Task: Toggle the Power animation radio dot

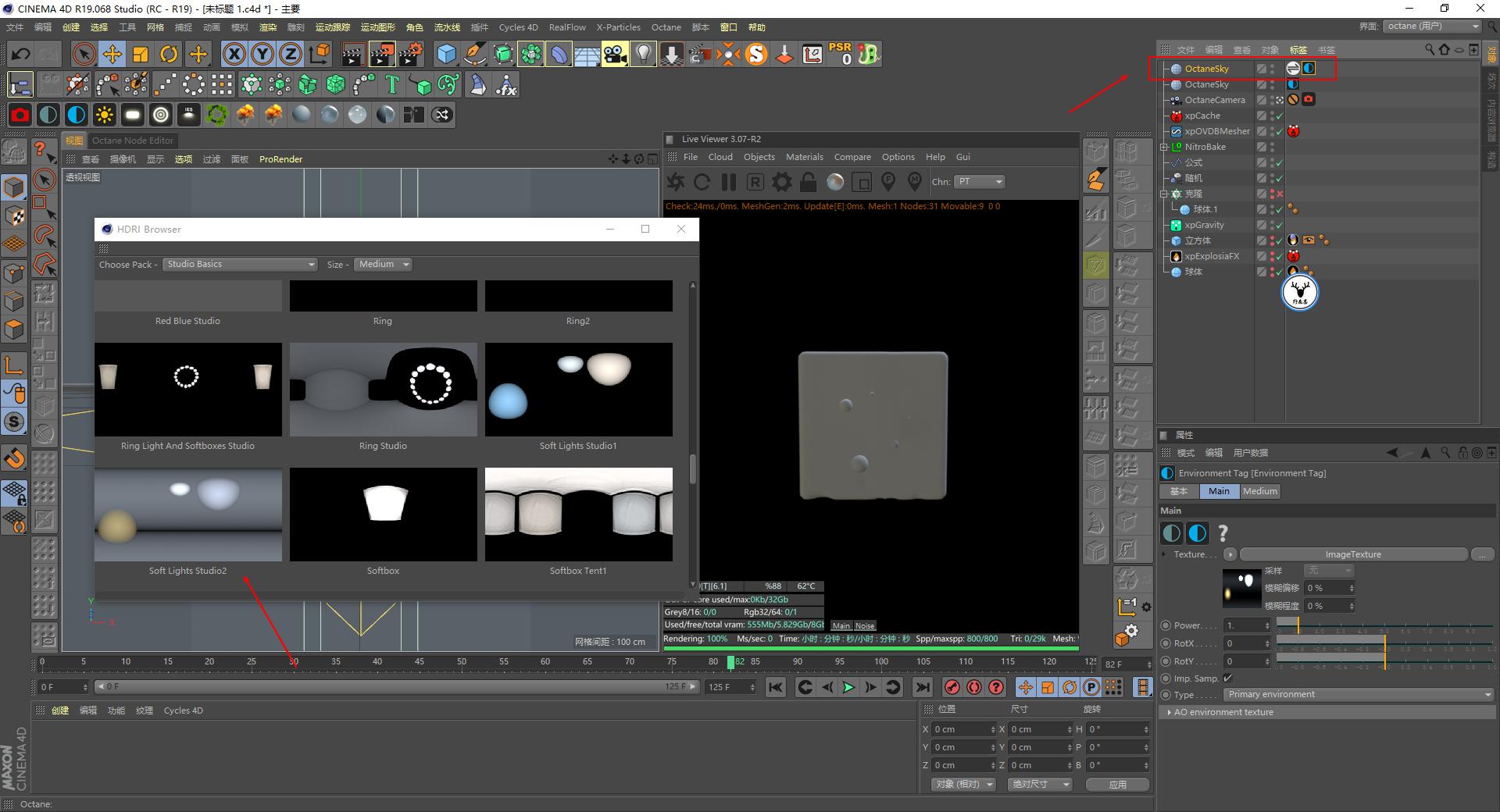Action: click(1166, 625)
